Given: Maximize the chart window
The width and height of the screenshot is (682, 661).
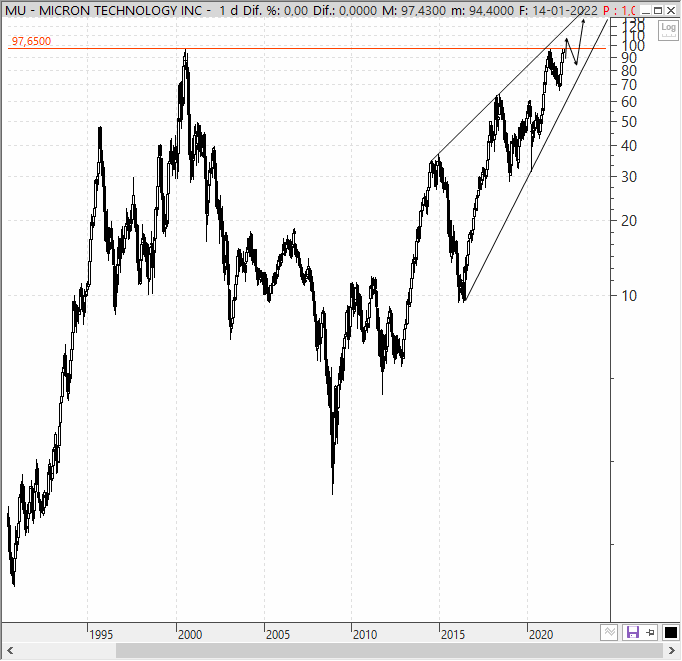Looking at the screenshot, I should pos(658,10).
